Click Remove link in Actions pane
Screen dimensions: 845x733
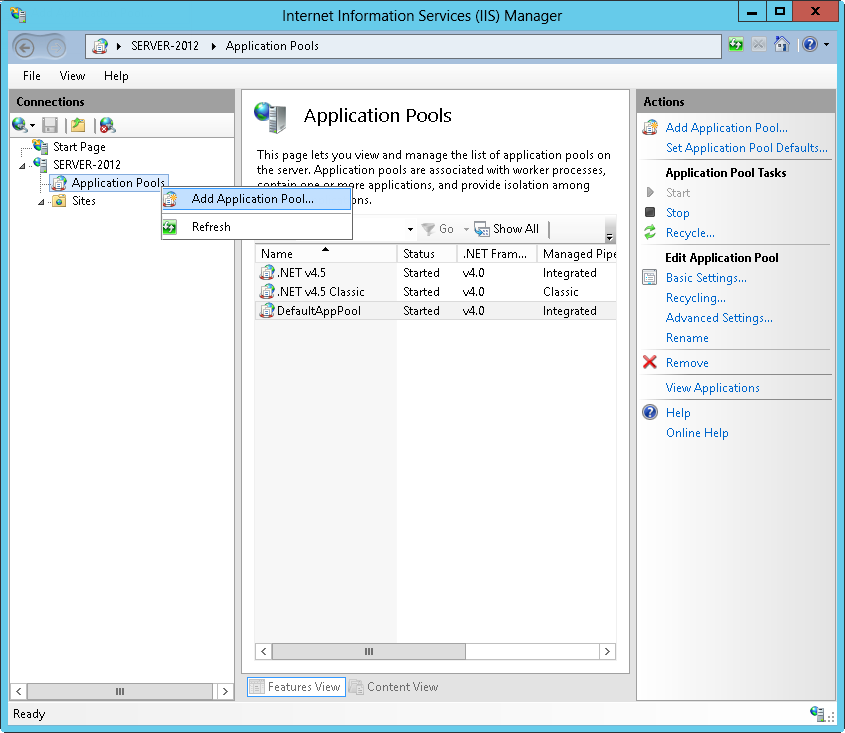(x=687, y=363)
